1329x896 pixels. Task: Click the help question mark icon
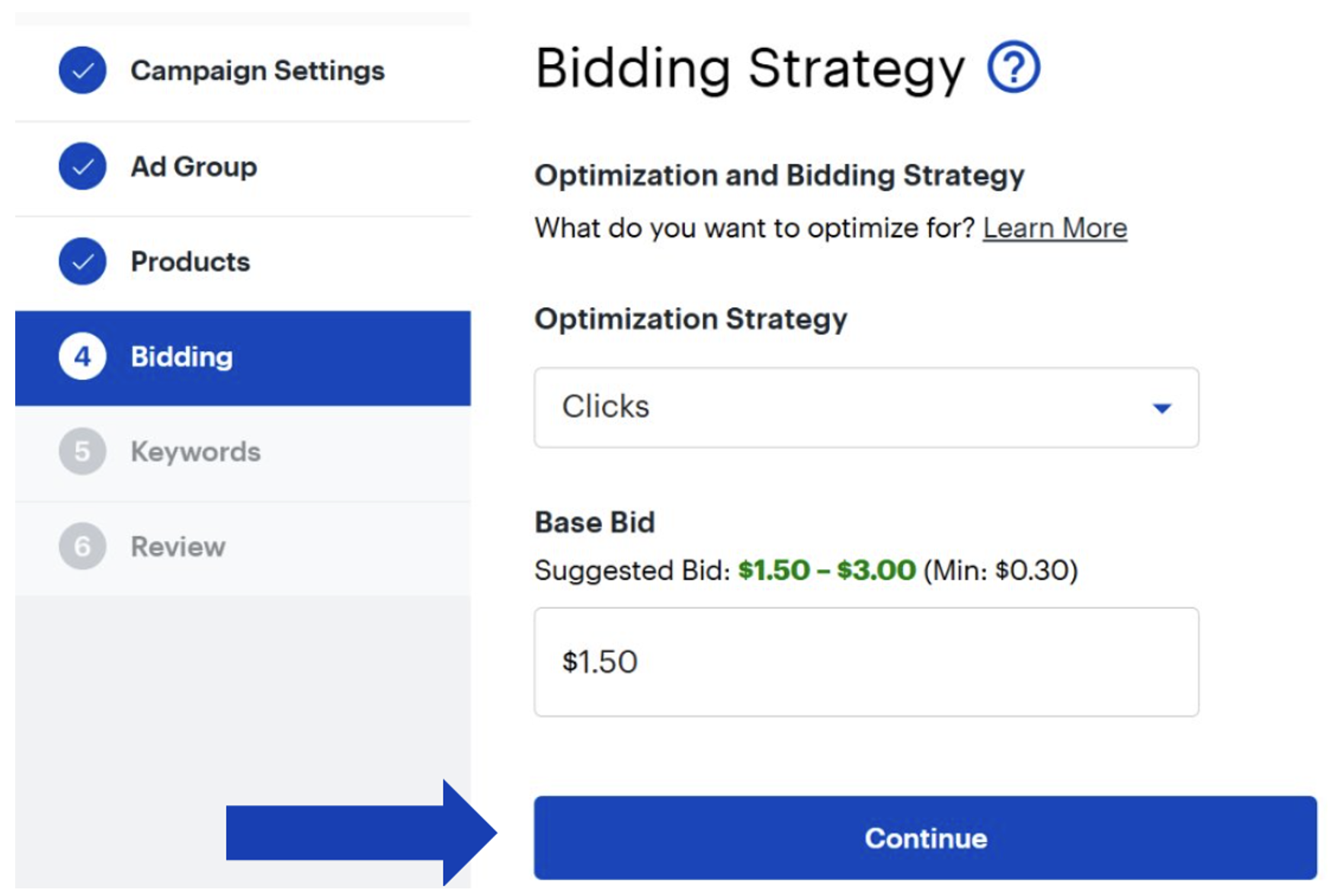point(1013,68)
